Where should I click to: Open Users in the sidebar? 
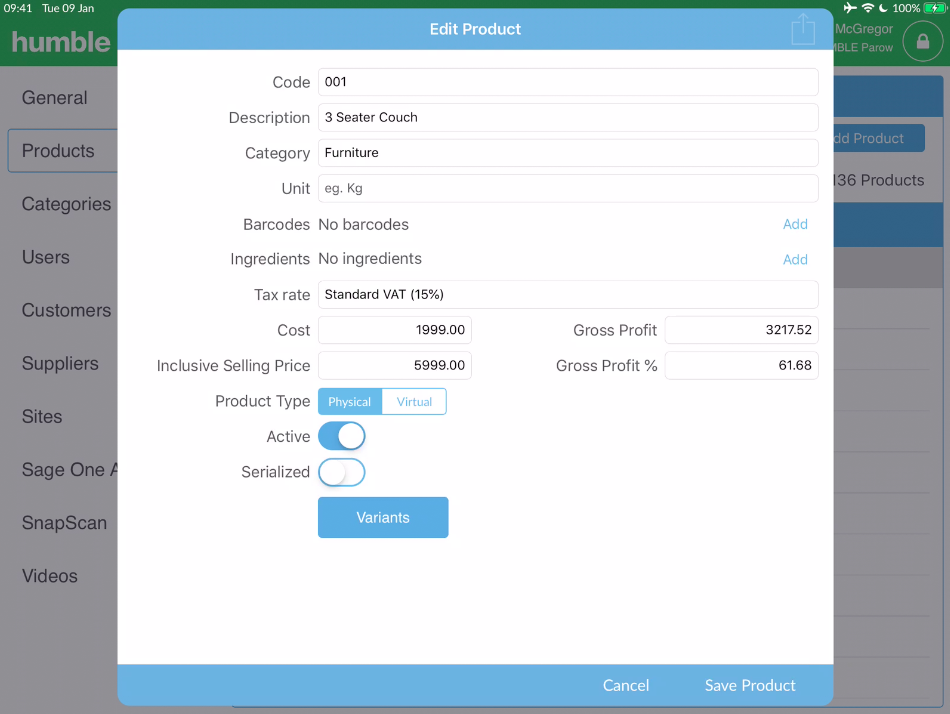point(45,257)
